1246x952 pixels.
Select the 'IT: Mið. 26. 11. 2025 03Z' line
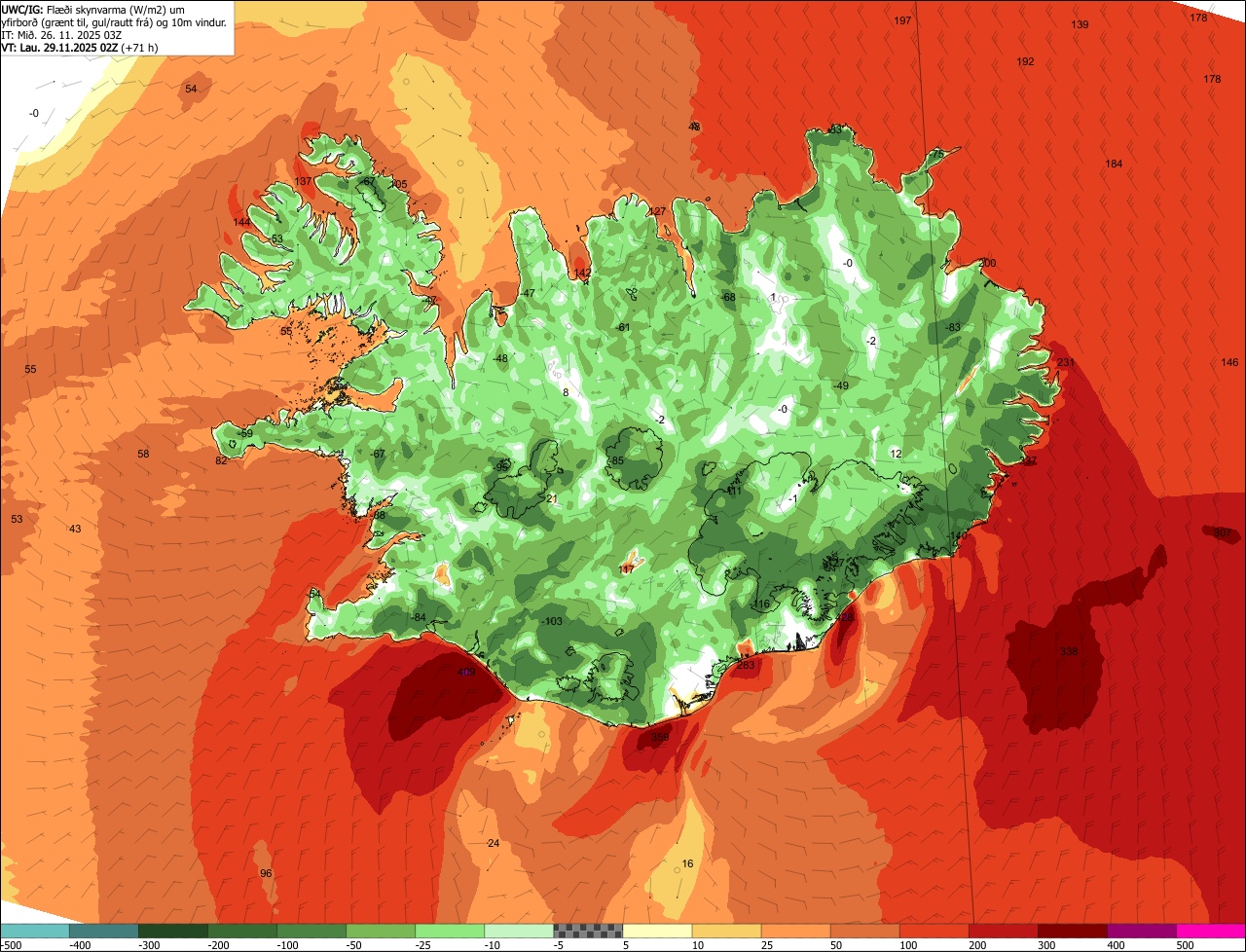pyautogui.click(x=61, y=35)
